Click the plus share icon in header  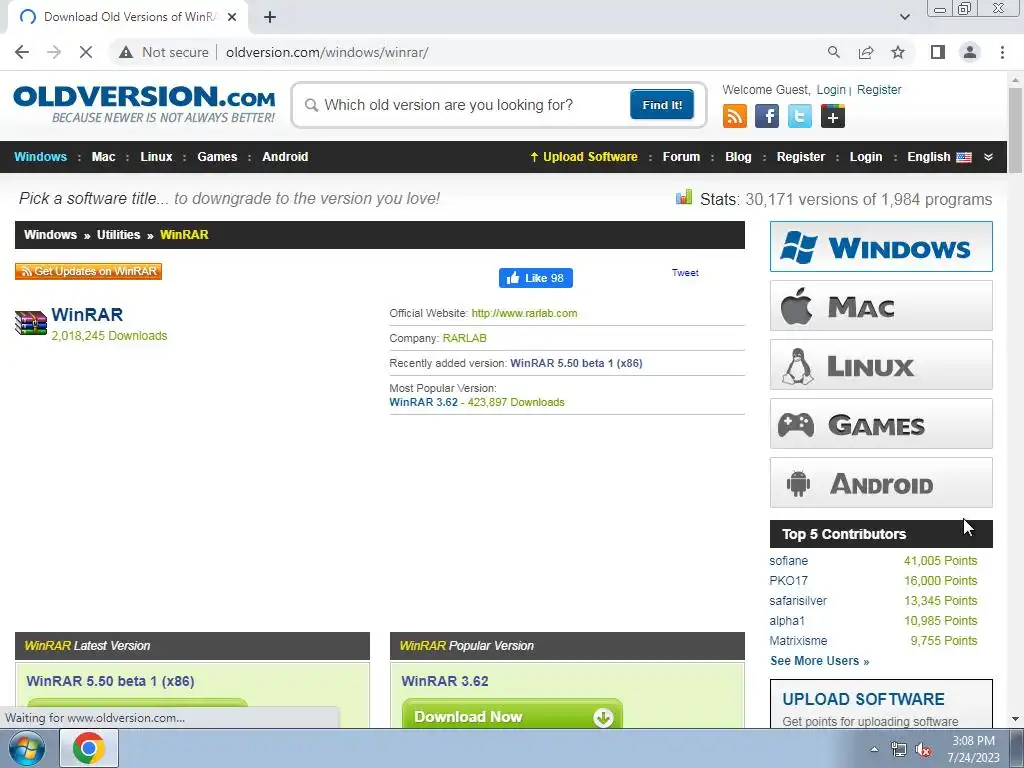click(833, 116)
